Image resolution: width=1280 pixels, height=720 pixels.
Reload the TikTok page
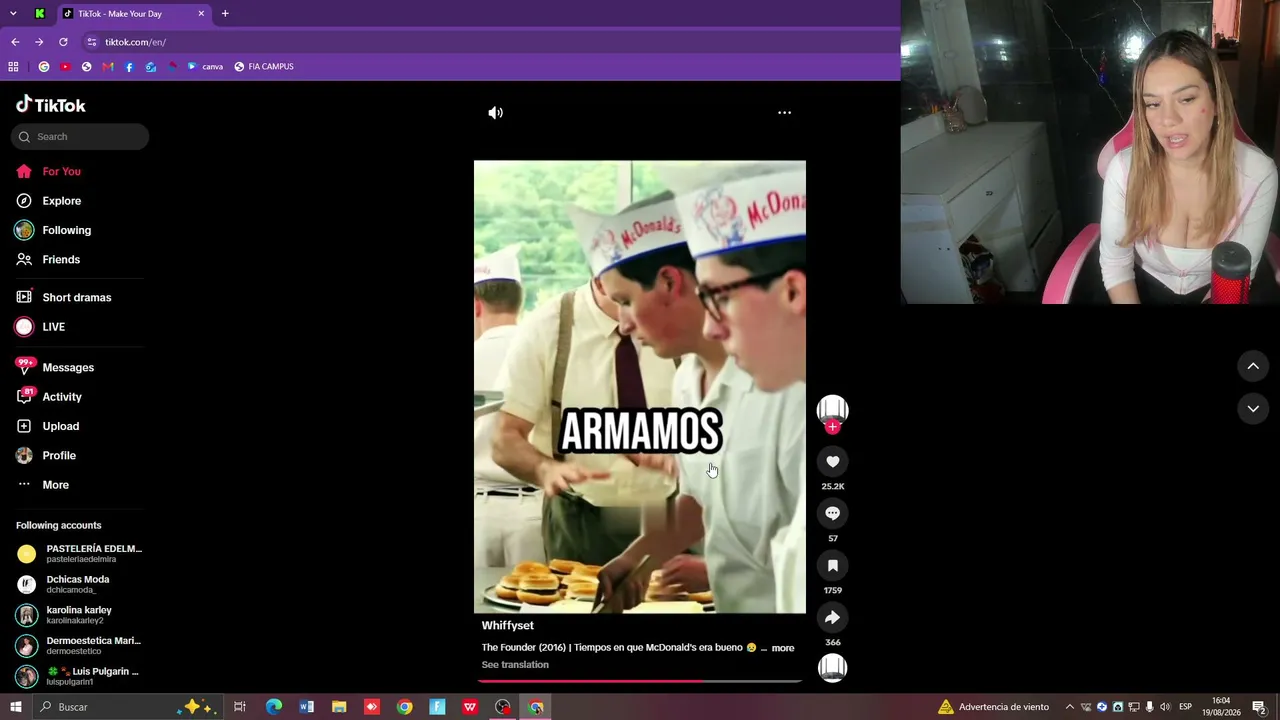click(x=63, y=42)
